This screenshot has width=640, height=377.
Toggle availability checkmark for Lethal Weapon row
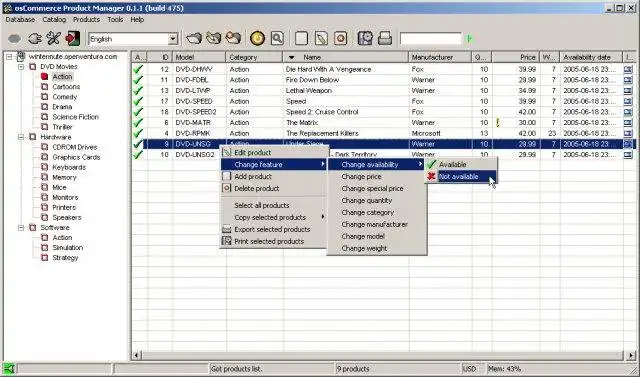138,90
